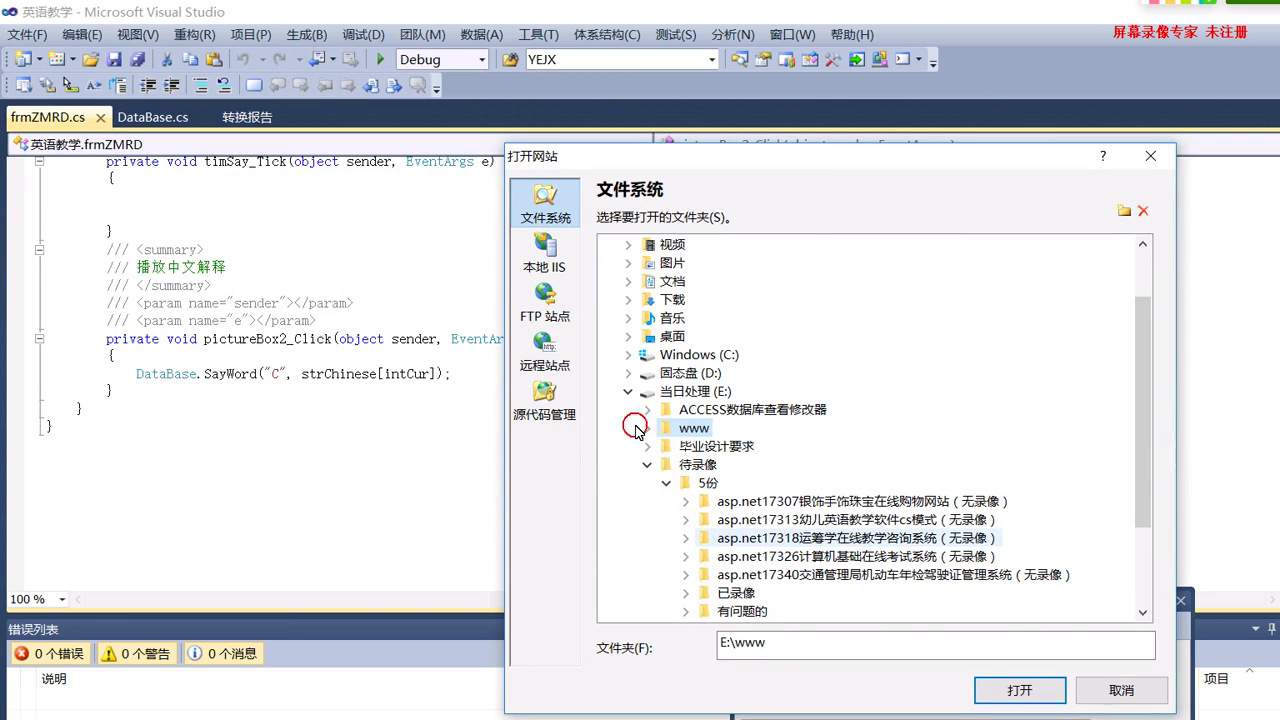This screenshot has height=720, width=1280.
Task: Click the Add New Item toolbar icon
Action: 55,60
